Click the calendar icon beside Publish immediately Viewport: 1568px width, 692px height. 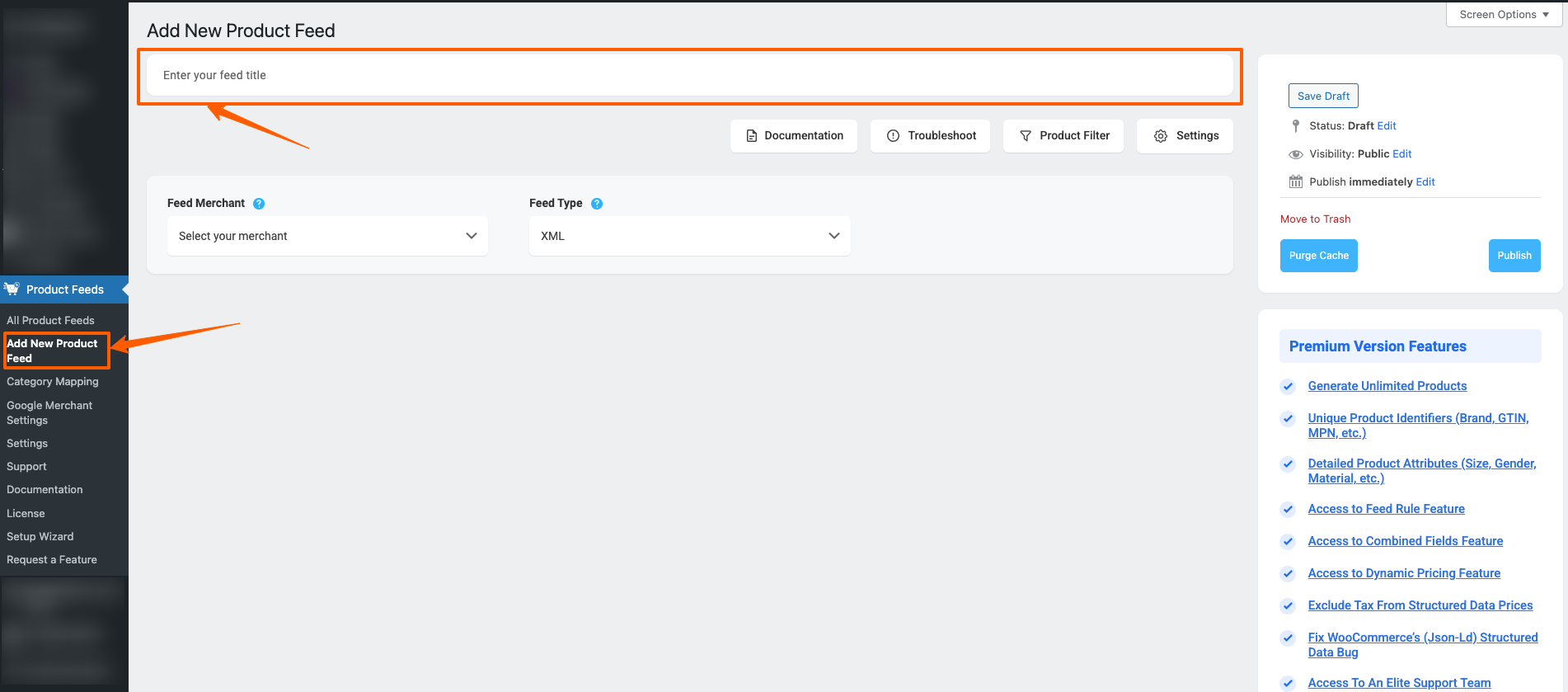1296,182
